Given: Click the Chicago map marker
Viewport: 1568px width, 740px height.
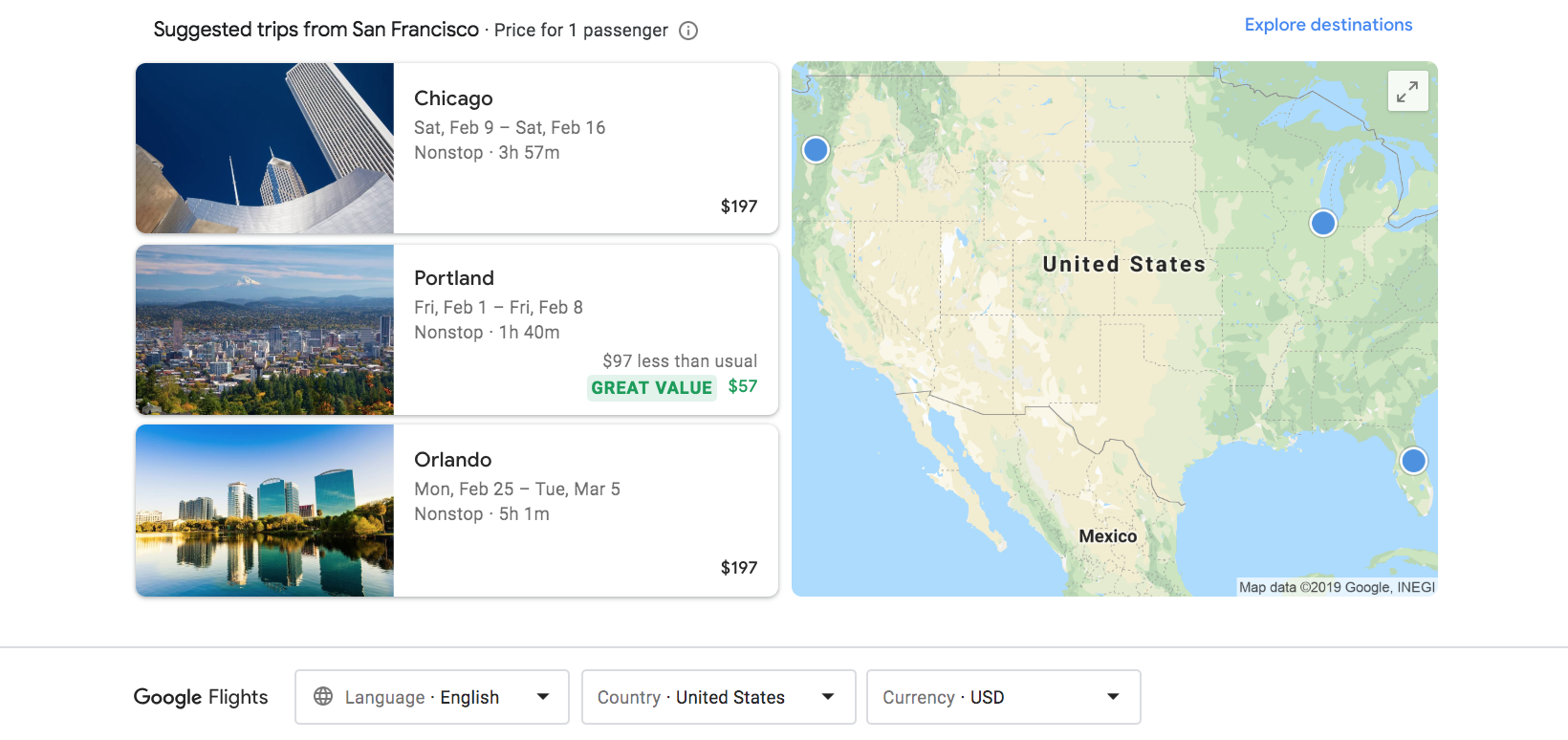Looking at the screenshot, I should click(1323, 223).
